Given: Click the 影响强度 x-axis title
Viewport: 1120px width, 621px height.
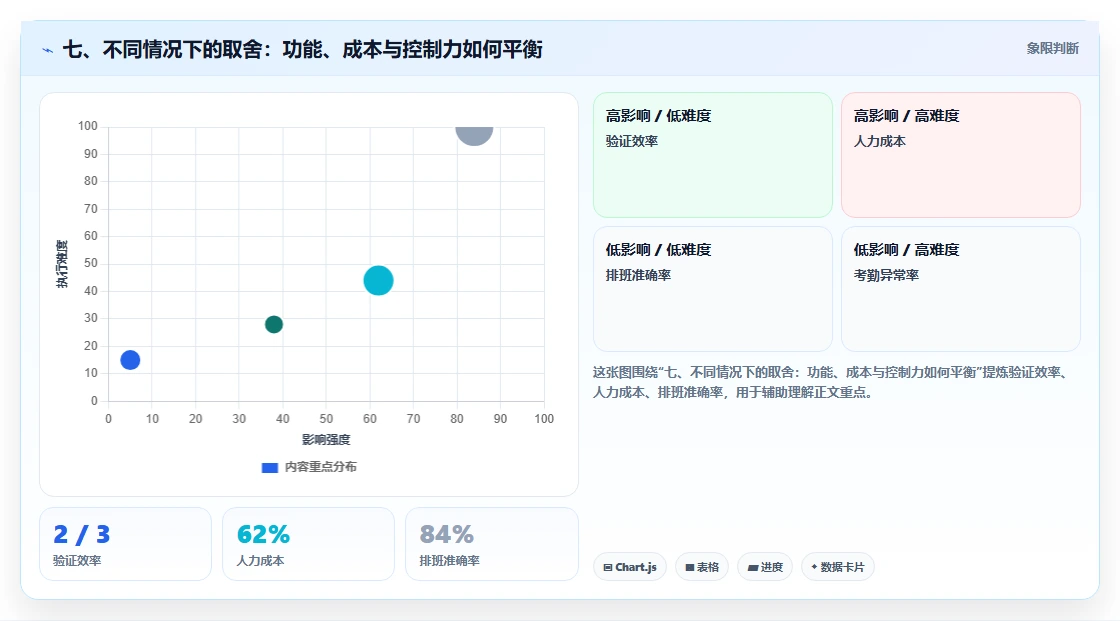Looking at the screenshot, I should tap(326, 439).
